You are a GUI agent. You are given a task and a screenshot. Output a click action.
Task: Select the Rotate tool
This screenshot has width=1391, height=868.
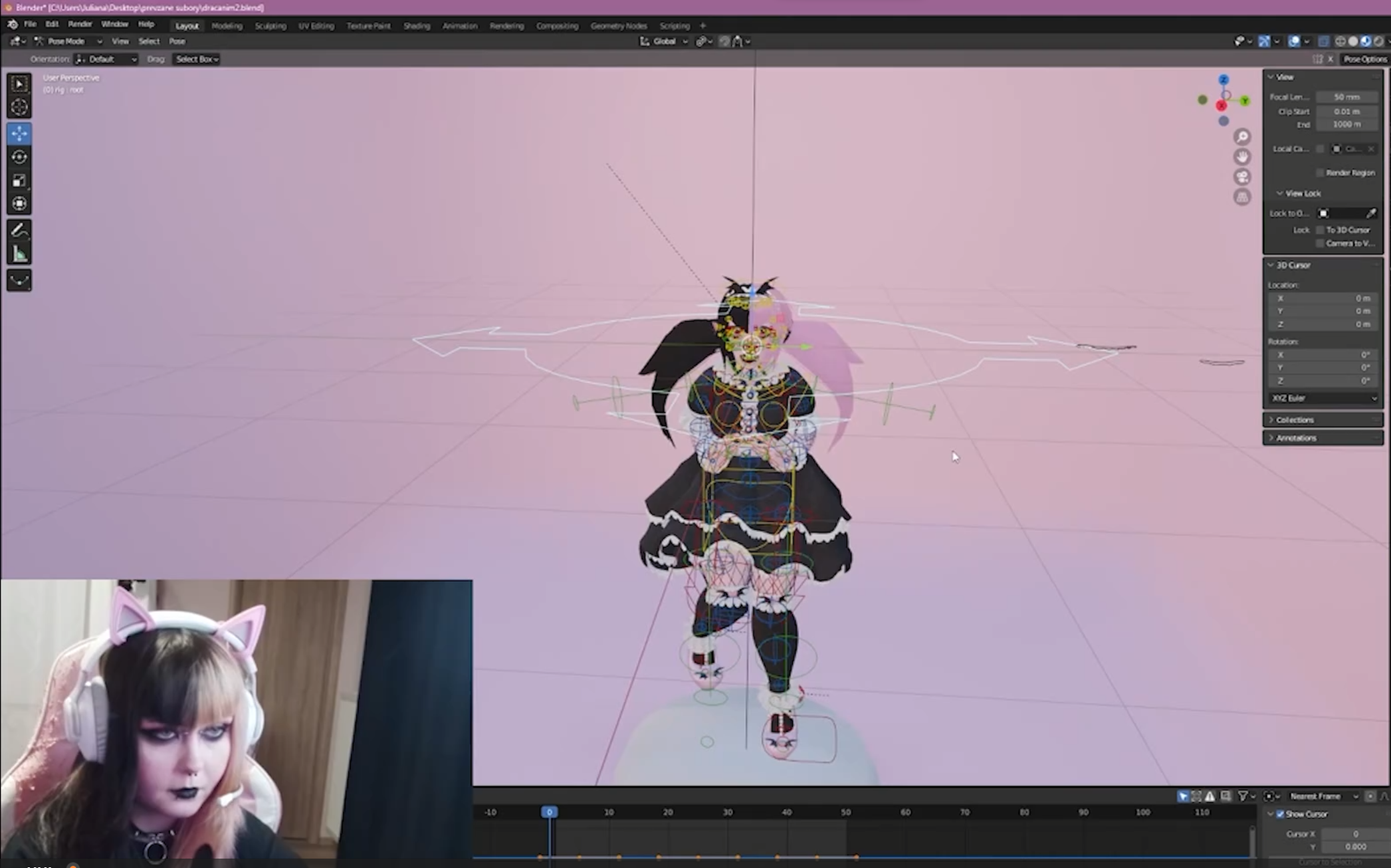pyautogui.click(x=19, y=157)
